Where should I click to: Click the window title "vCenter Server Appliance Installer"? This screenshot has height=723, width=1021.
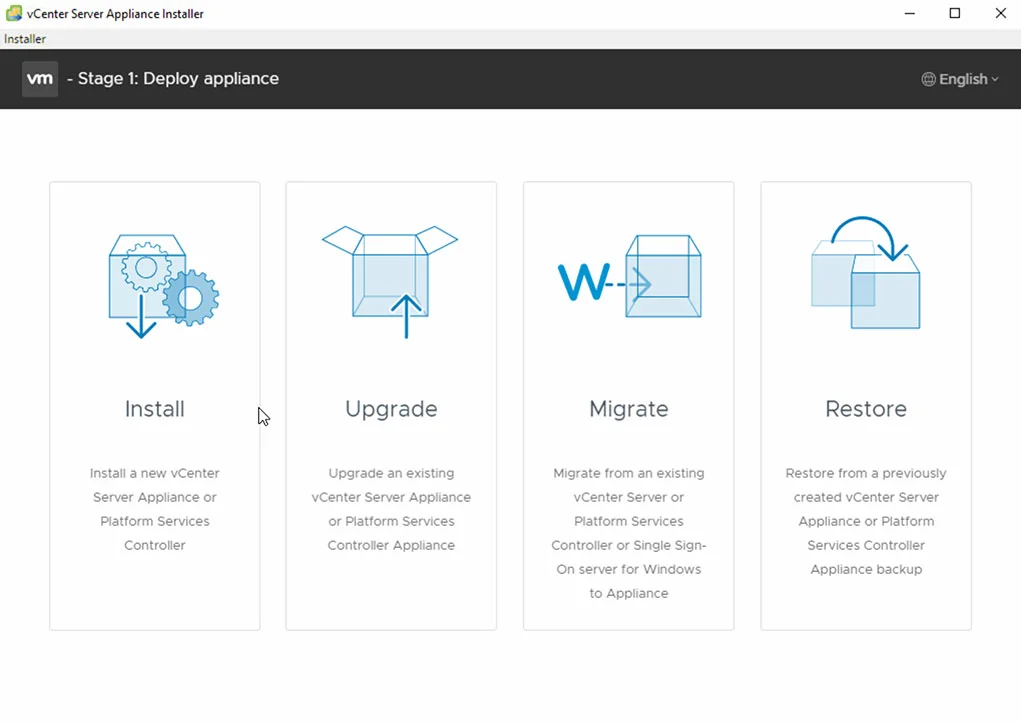tap(115, 14)
